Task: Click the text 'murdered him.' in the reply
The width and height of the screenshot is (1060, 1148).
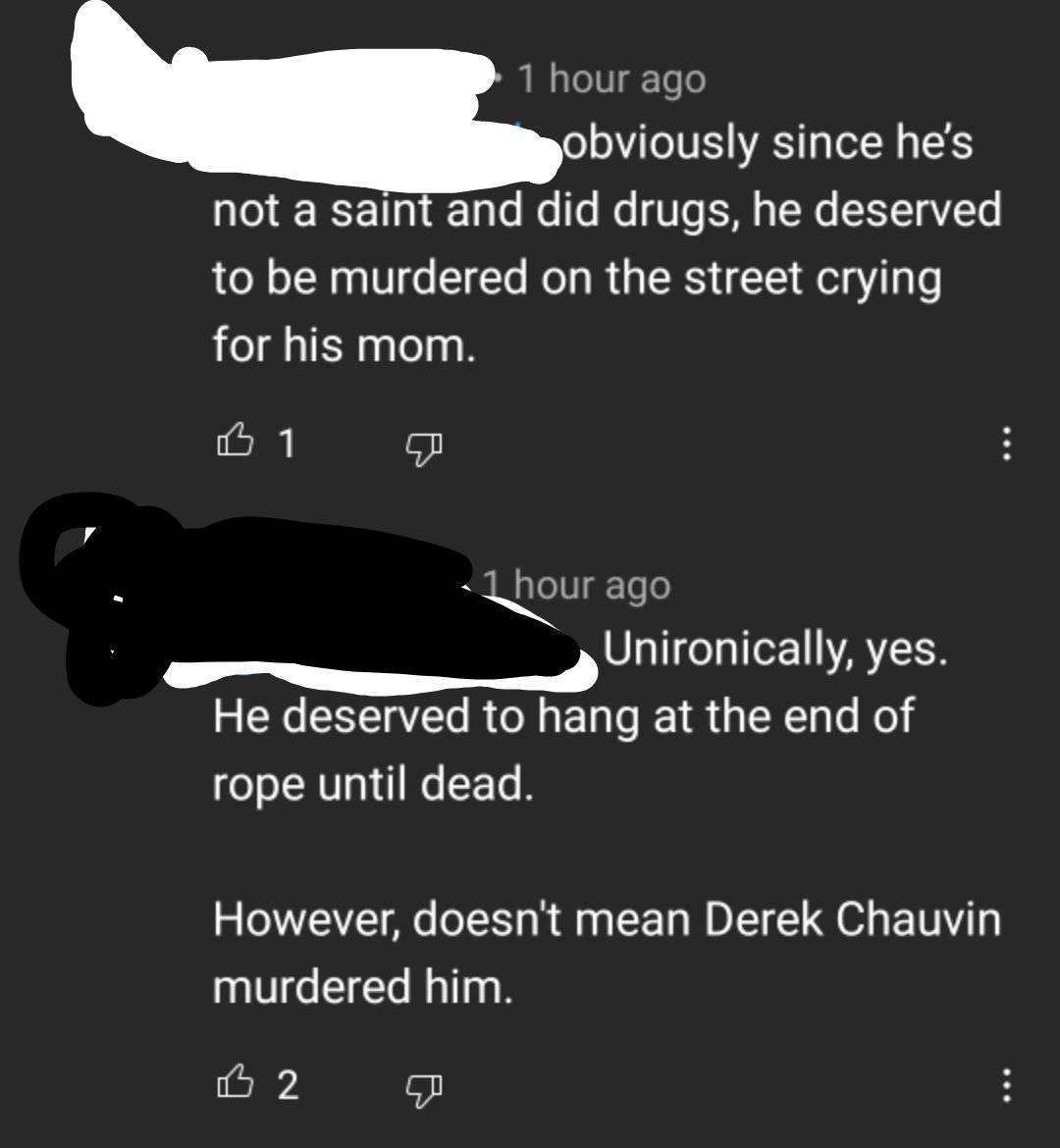Action: pyautogui.click(x=362, y=986)
